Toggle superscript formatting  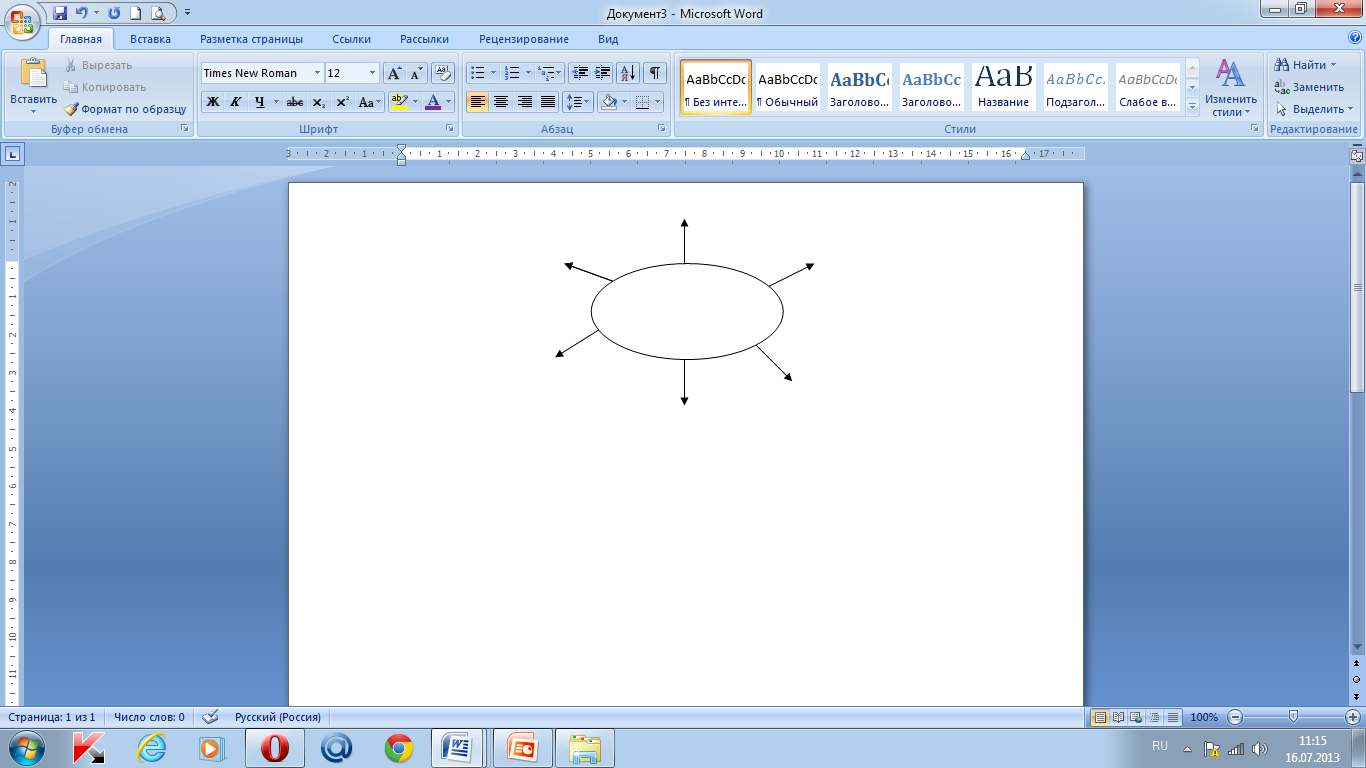[342, 102]
